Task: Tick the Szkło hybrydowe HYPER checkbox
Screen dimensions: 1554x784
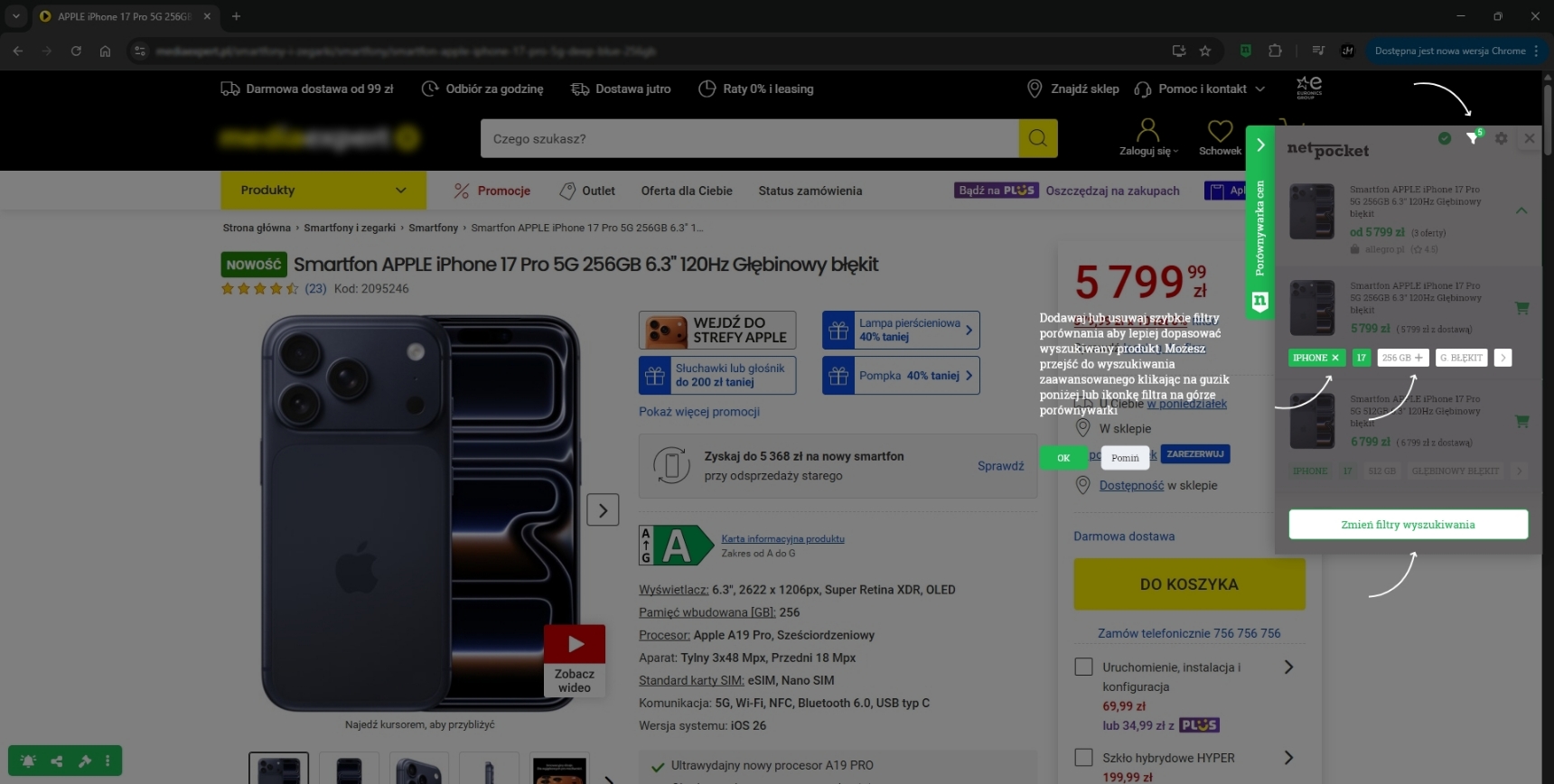Action: 1083,757
